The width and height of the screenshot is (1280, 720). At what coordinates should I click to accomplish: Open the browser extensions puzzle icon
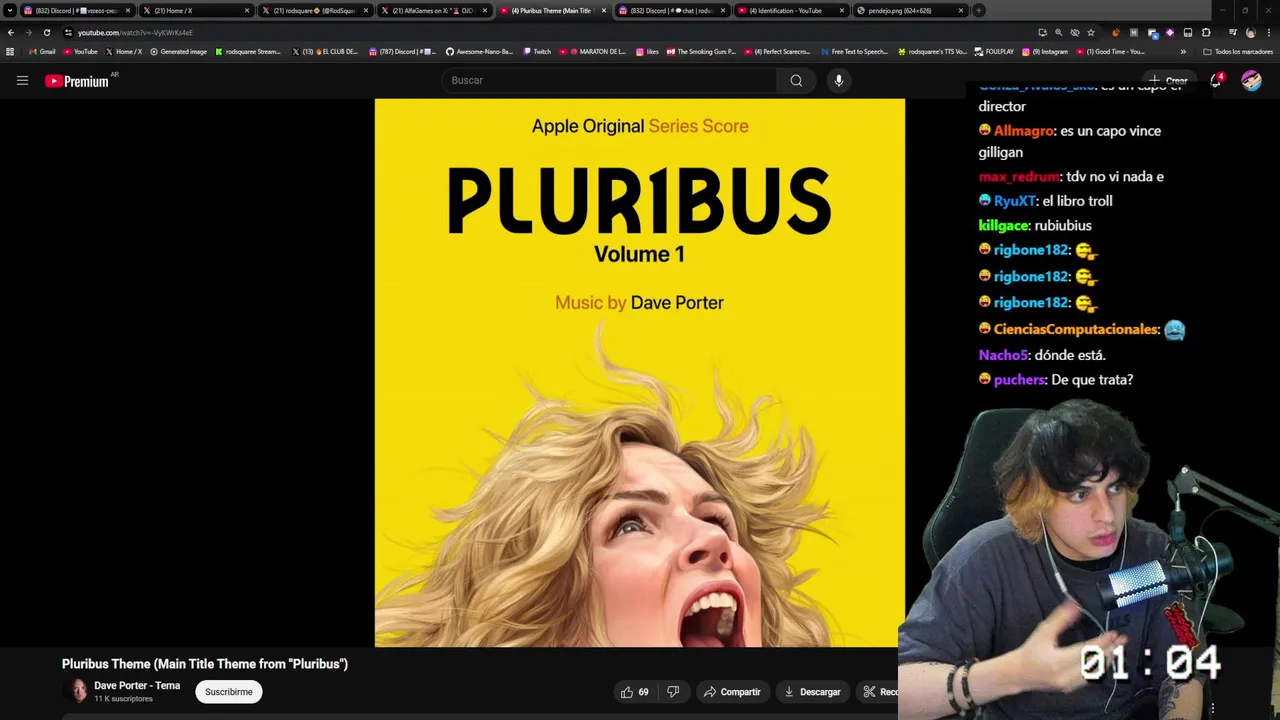click(1206, 32)
